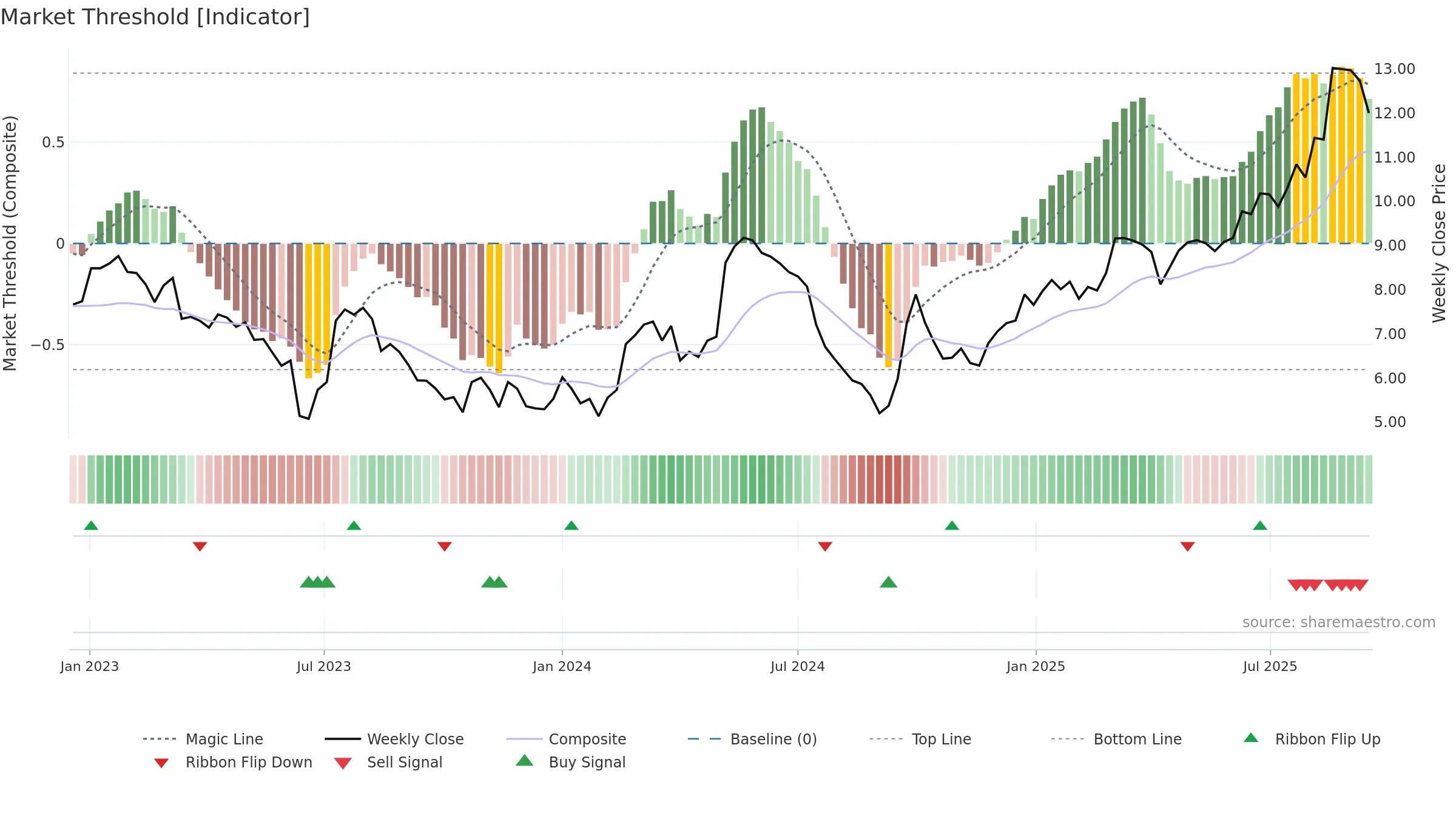The height and width of the screenshot is (819, 1456).
Task: Click the Jan 2024 axis label
Action: [x=562, y=666]
